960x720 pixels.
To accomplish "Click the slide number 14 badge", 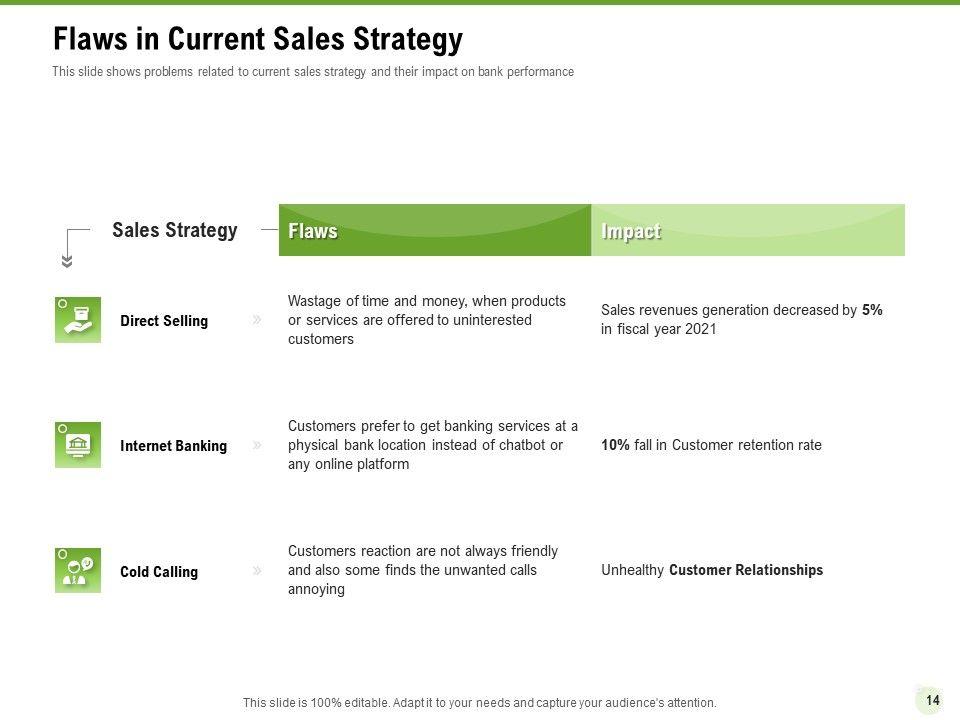I will coord(932,700).
